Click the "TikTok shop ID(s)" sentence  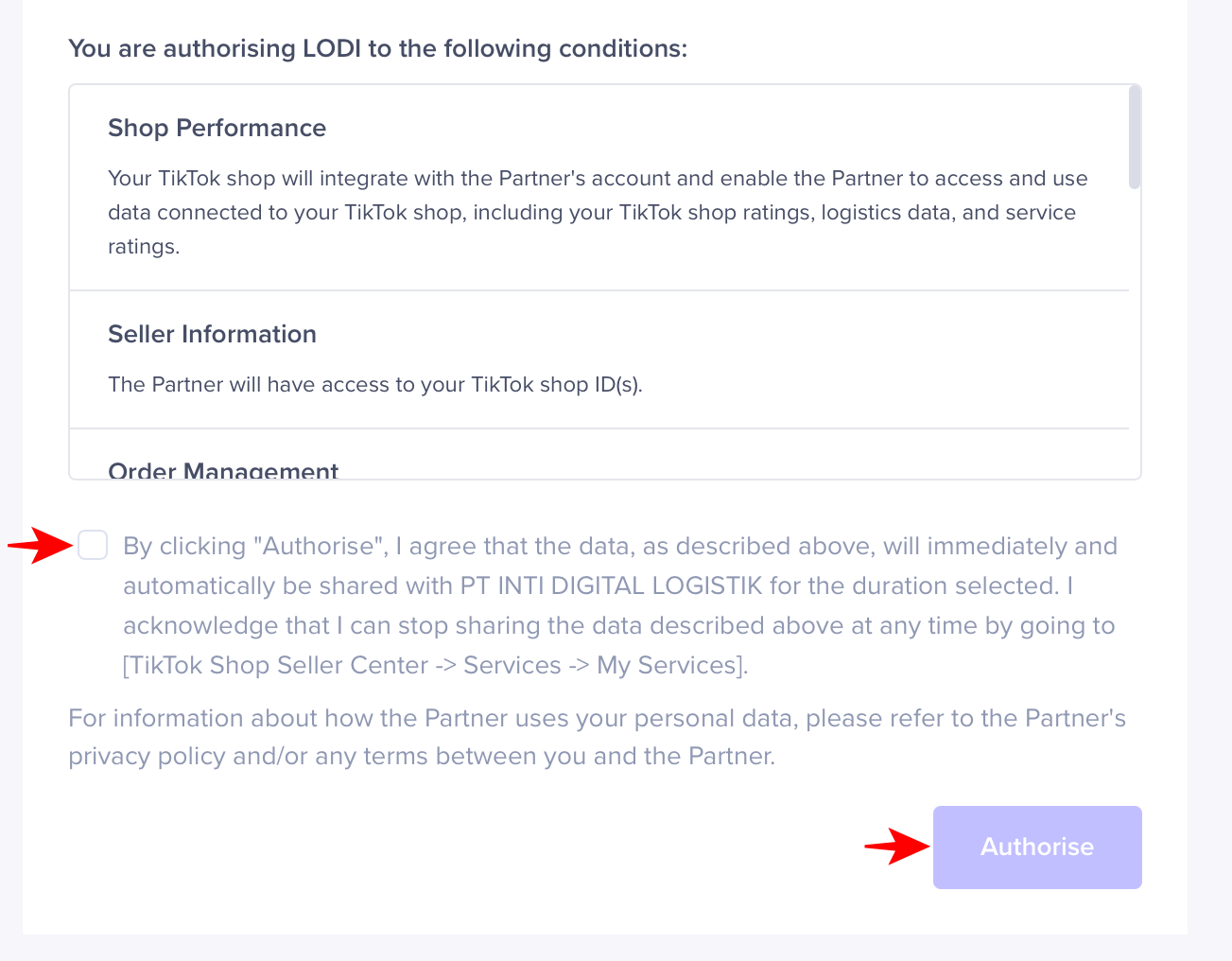coord(375,384)
